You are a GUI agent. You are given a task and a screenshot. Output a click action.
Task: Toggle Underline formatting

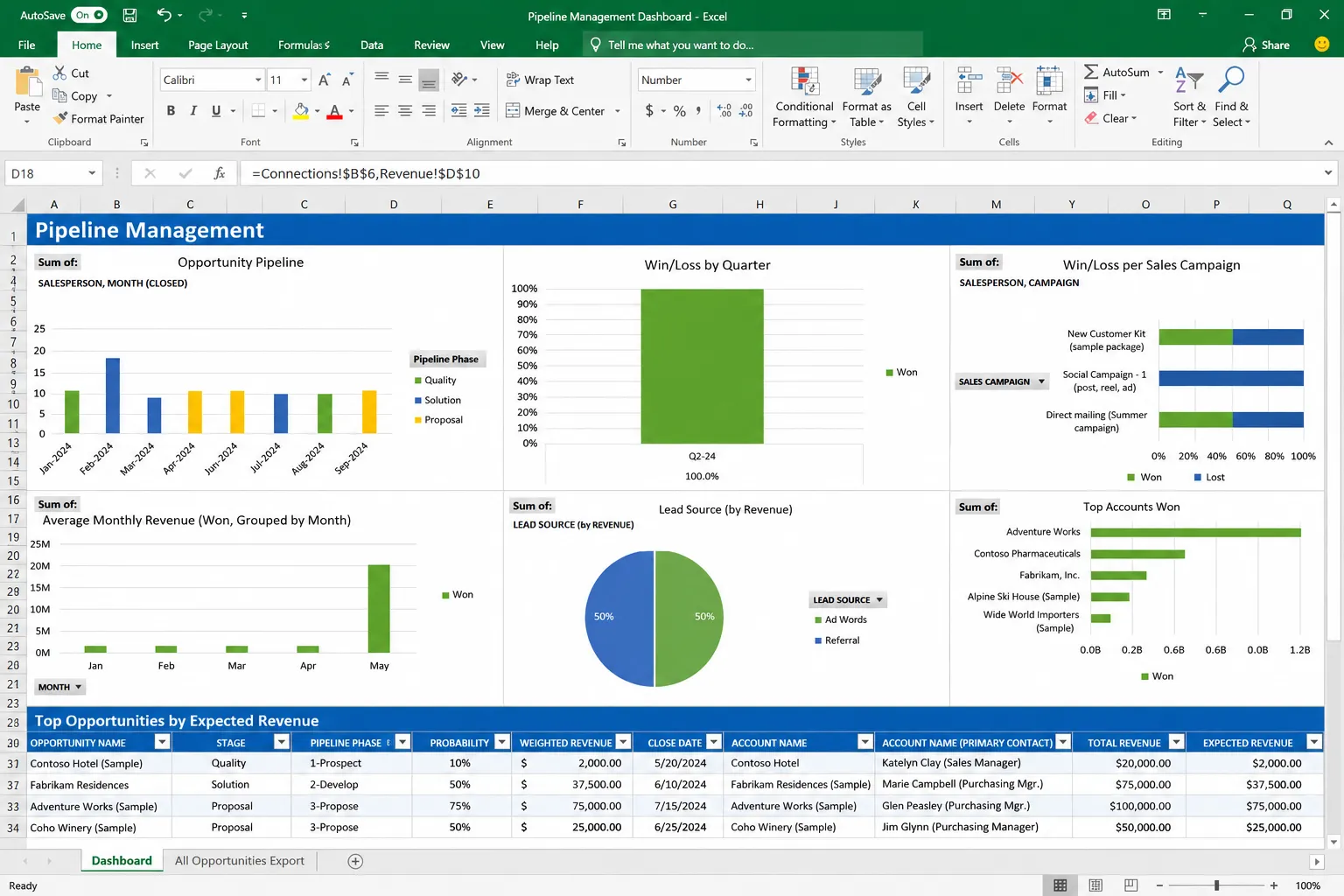(x=216, y=111)
